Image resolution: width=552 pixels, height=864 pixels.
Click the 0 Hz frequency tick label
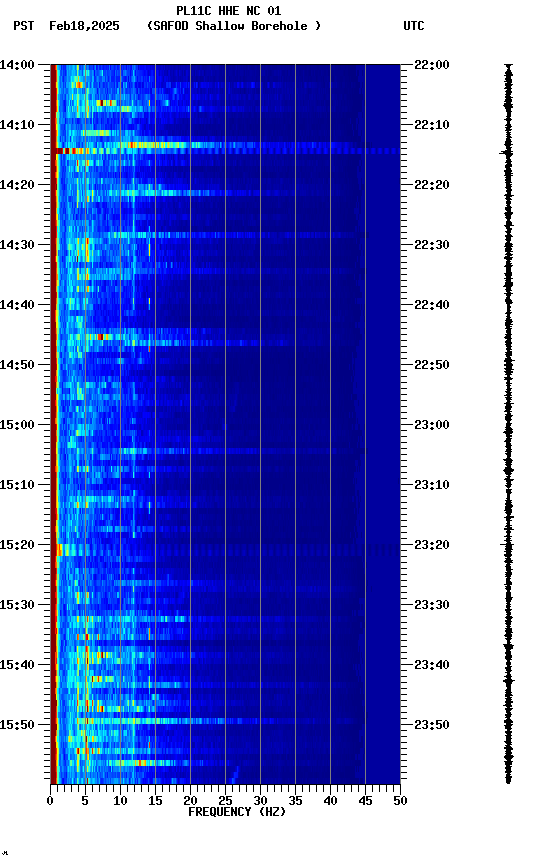(x=51, y=801)
